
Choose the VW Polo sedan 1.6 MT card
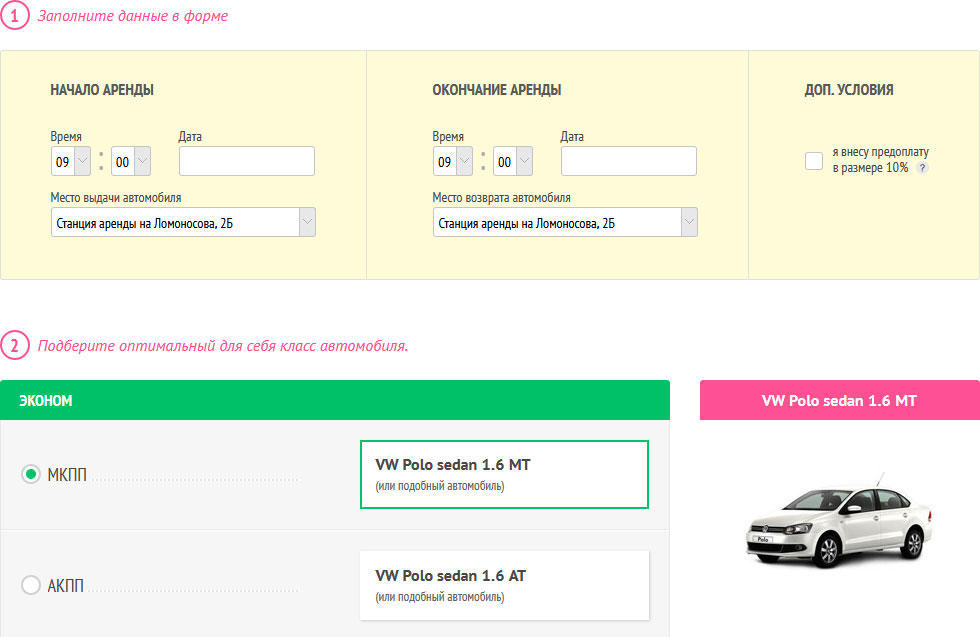[x=504, y=474]
